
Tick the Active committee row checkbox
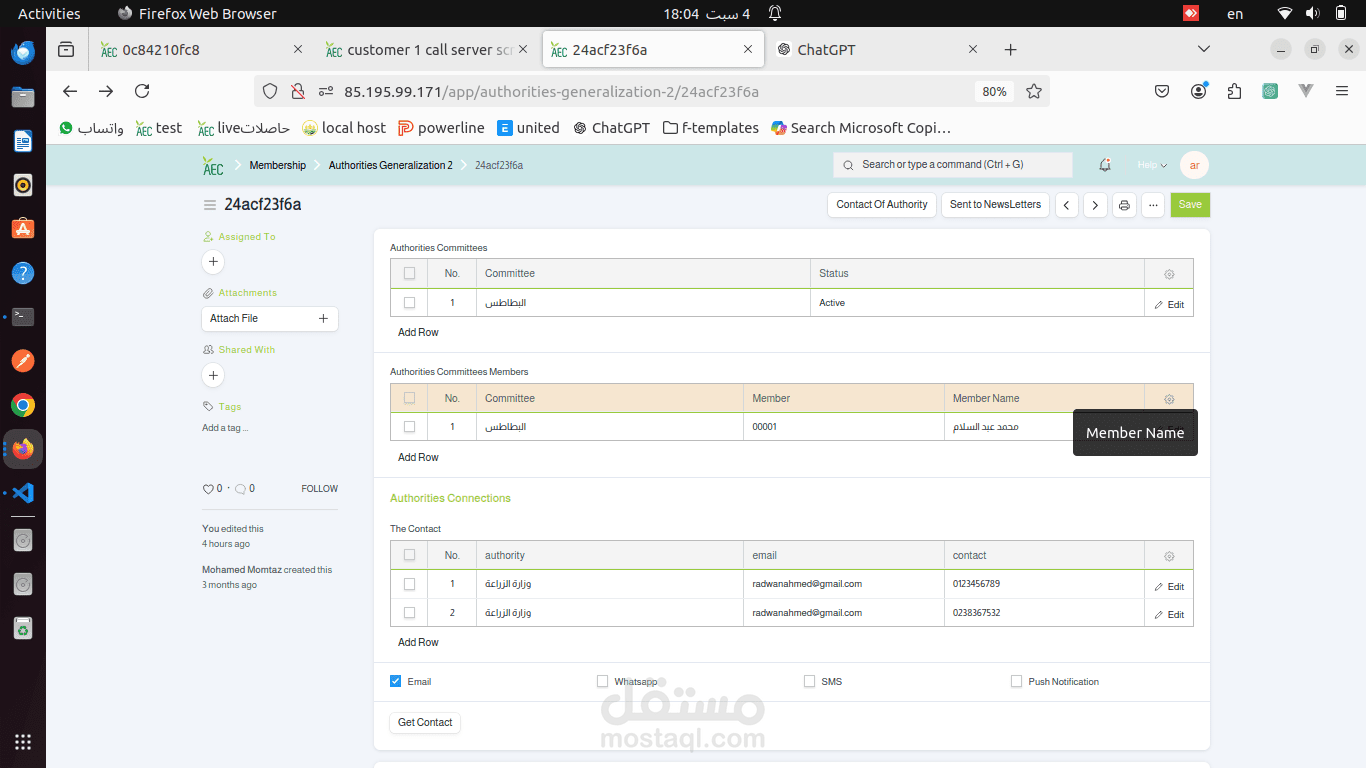tap(409, 302)
